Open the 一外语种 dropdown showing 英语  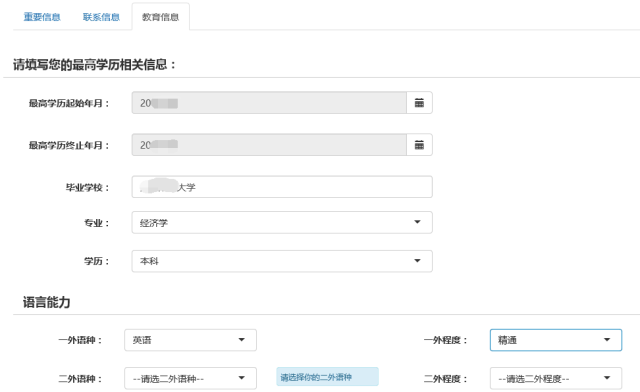(x=190, y=340)
